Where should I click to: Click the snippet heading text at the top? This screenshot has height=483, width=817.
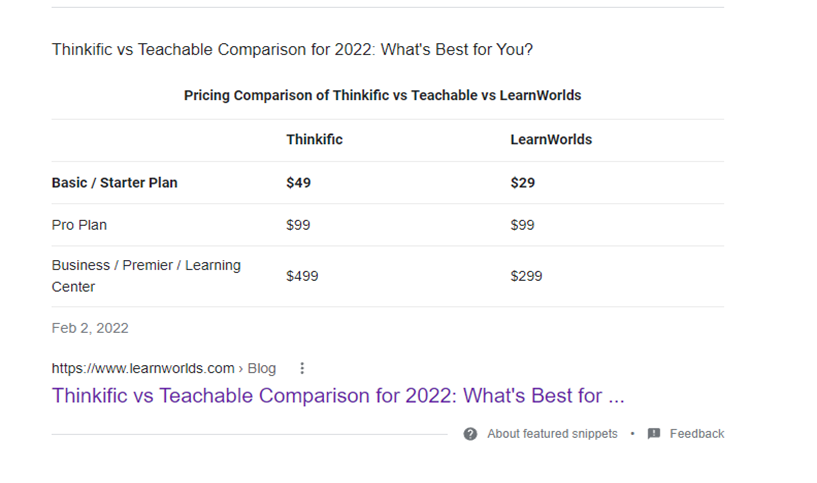tap(292, 49)
